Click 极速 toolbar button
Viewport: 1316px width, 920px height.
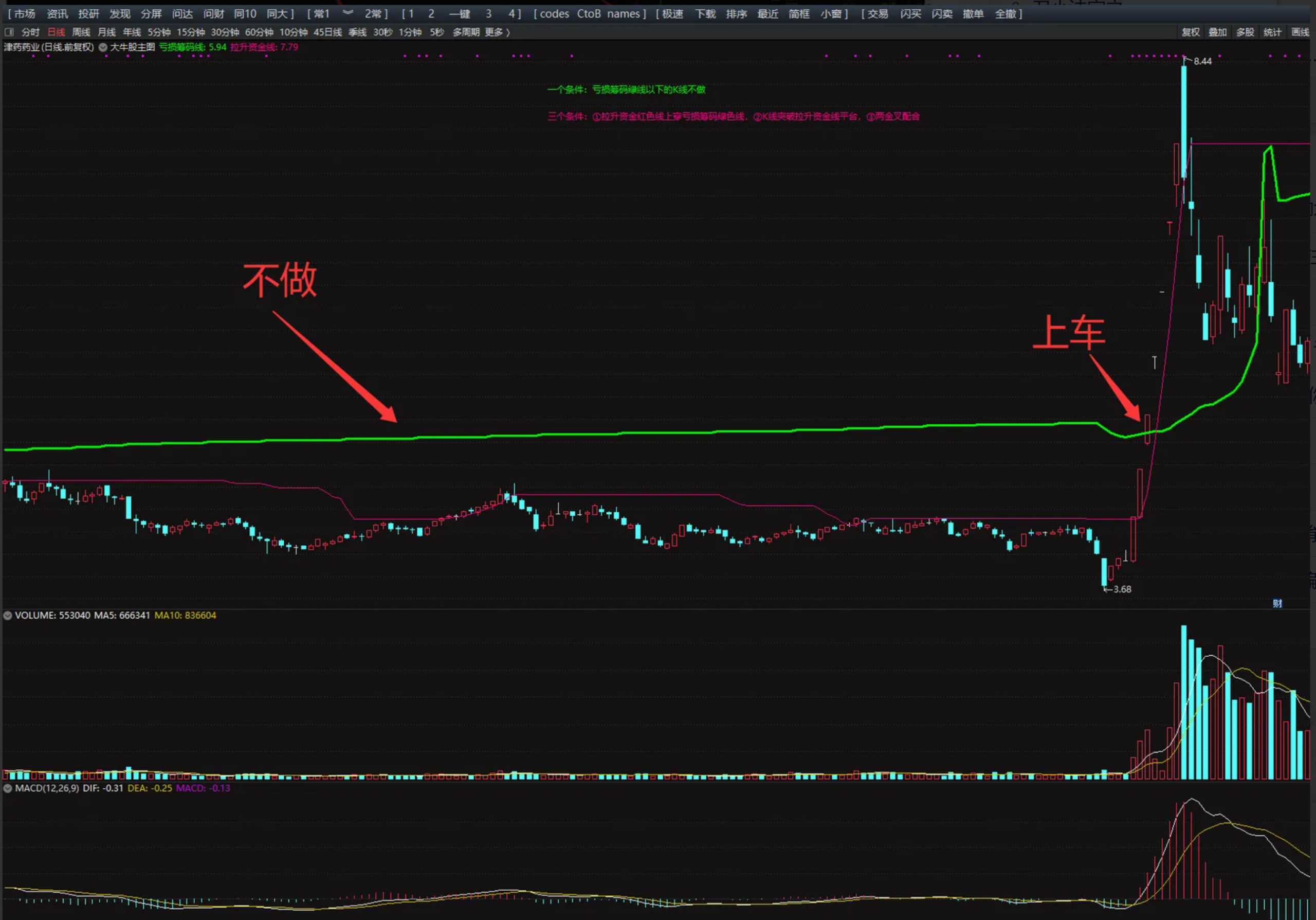[x=673, y=14]
